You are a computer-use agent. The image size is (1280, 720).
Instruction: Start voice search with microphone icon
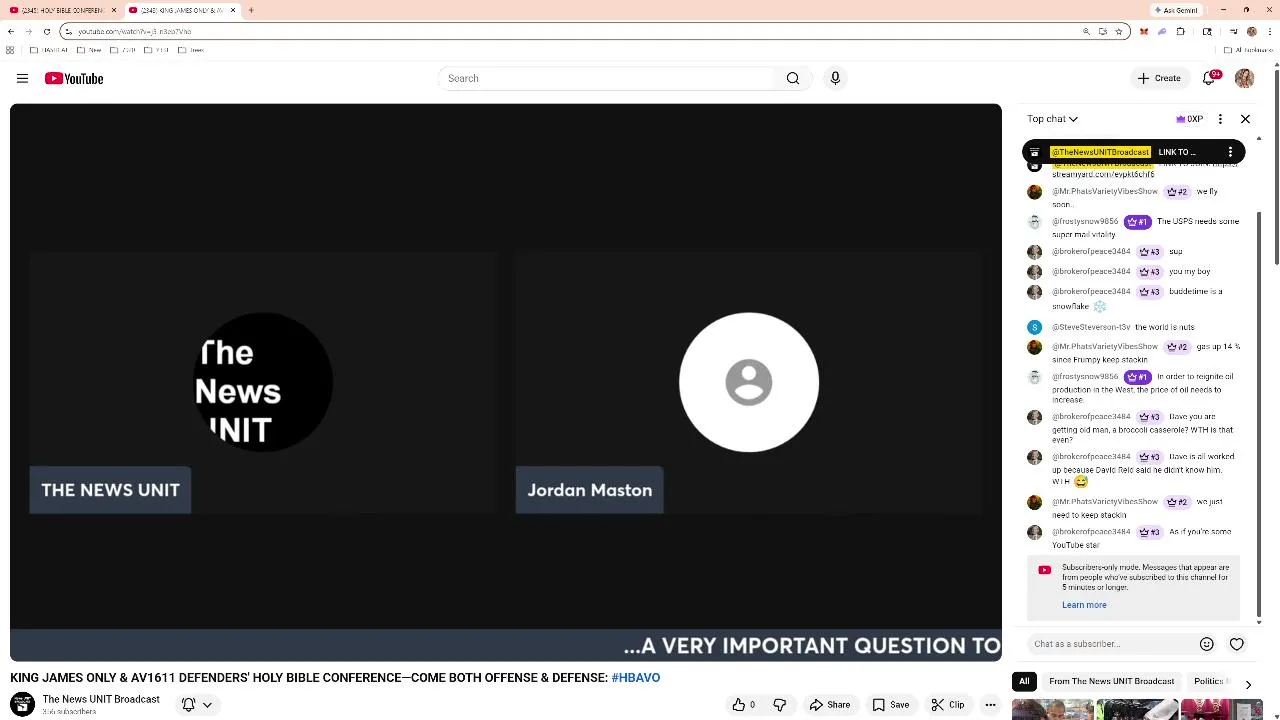[835, 78]
